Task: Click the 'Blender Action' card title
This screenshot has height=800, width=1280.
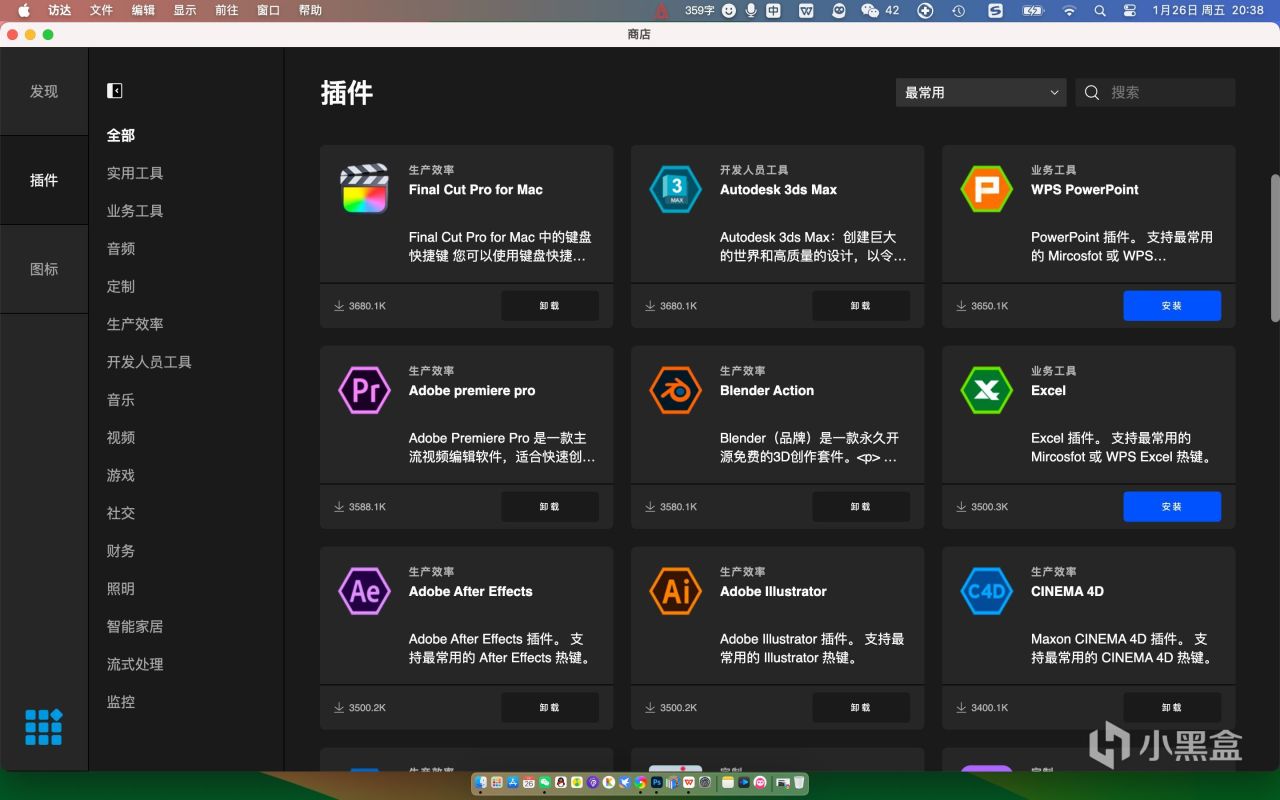Action: (767, 391)
